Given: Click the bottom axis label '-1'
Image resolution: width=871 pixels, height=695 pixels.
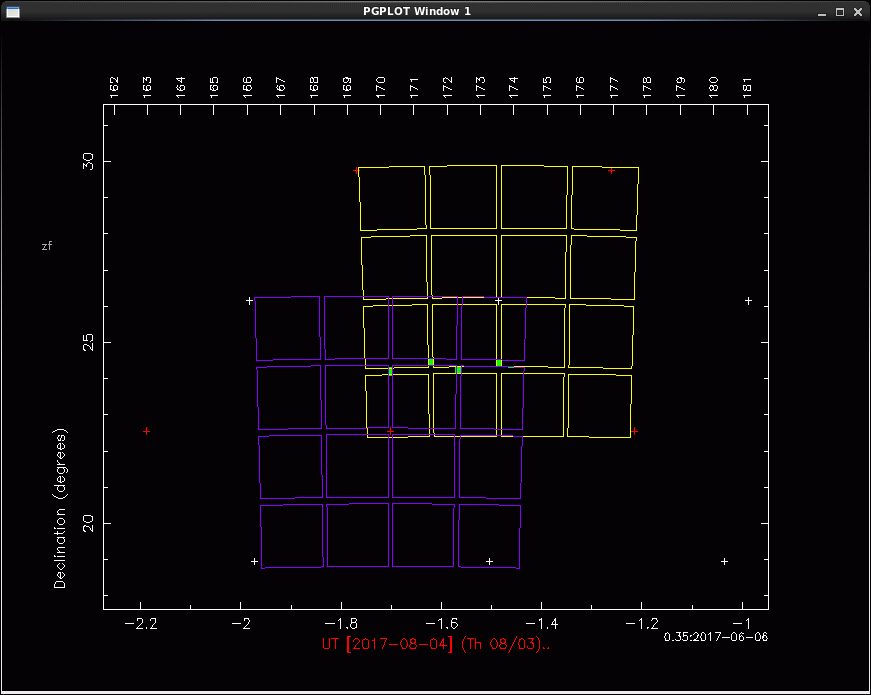Looking at the screenshot, I should pyautogui.click(x=742, y=624).
